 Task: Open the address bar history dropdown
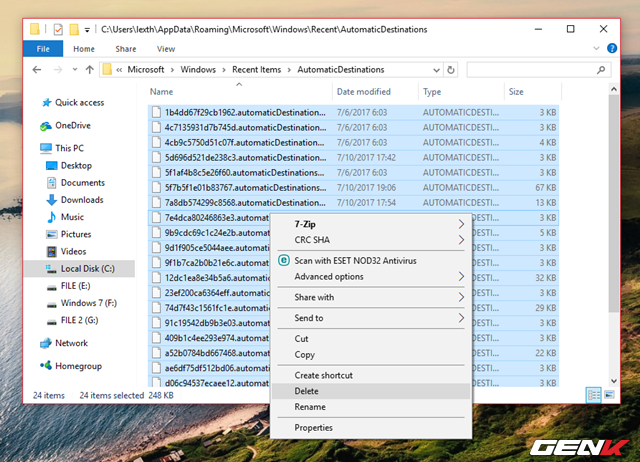tap(436, 70)
